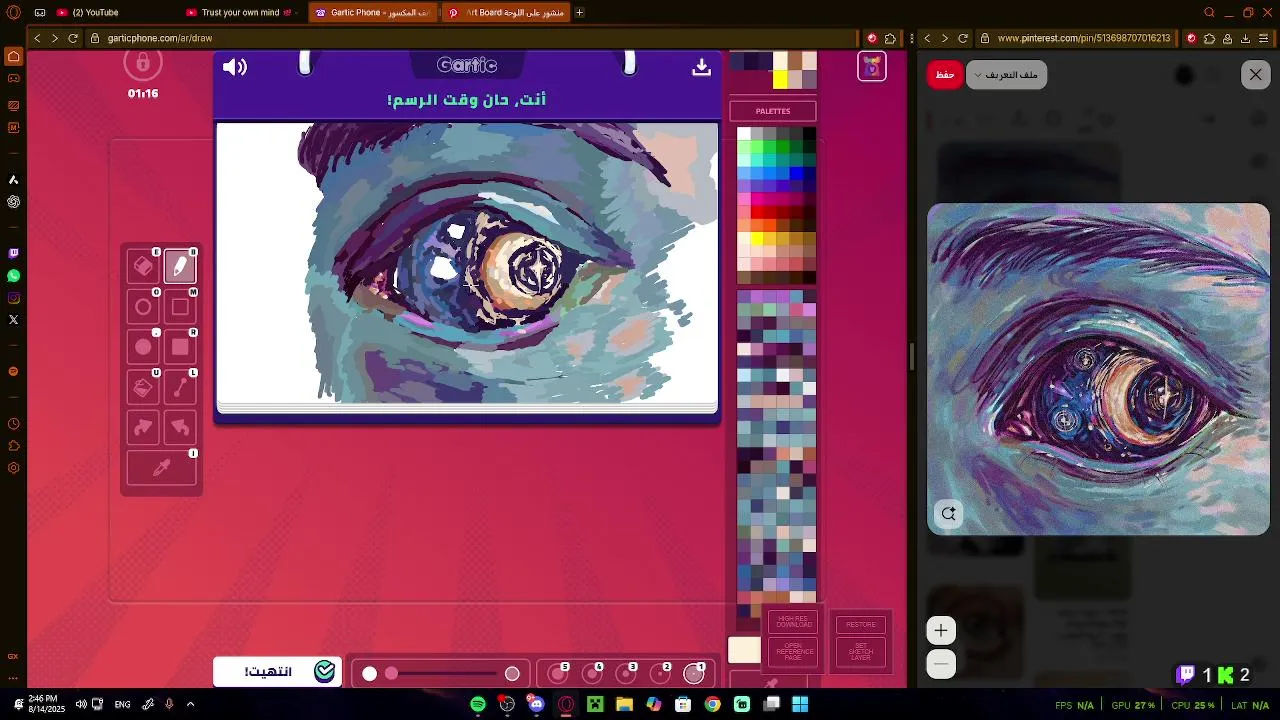Screen dimensions: 1280x720
Task: Choose brush thickness size 2
Action: pyautogui.click(x=660, y=673)
